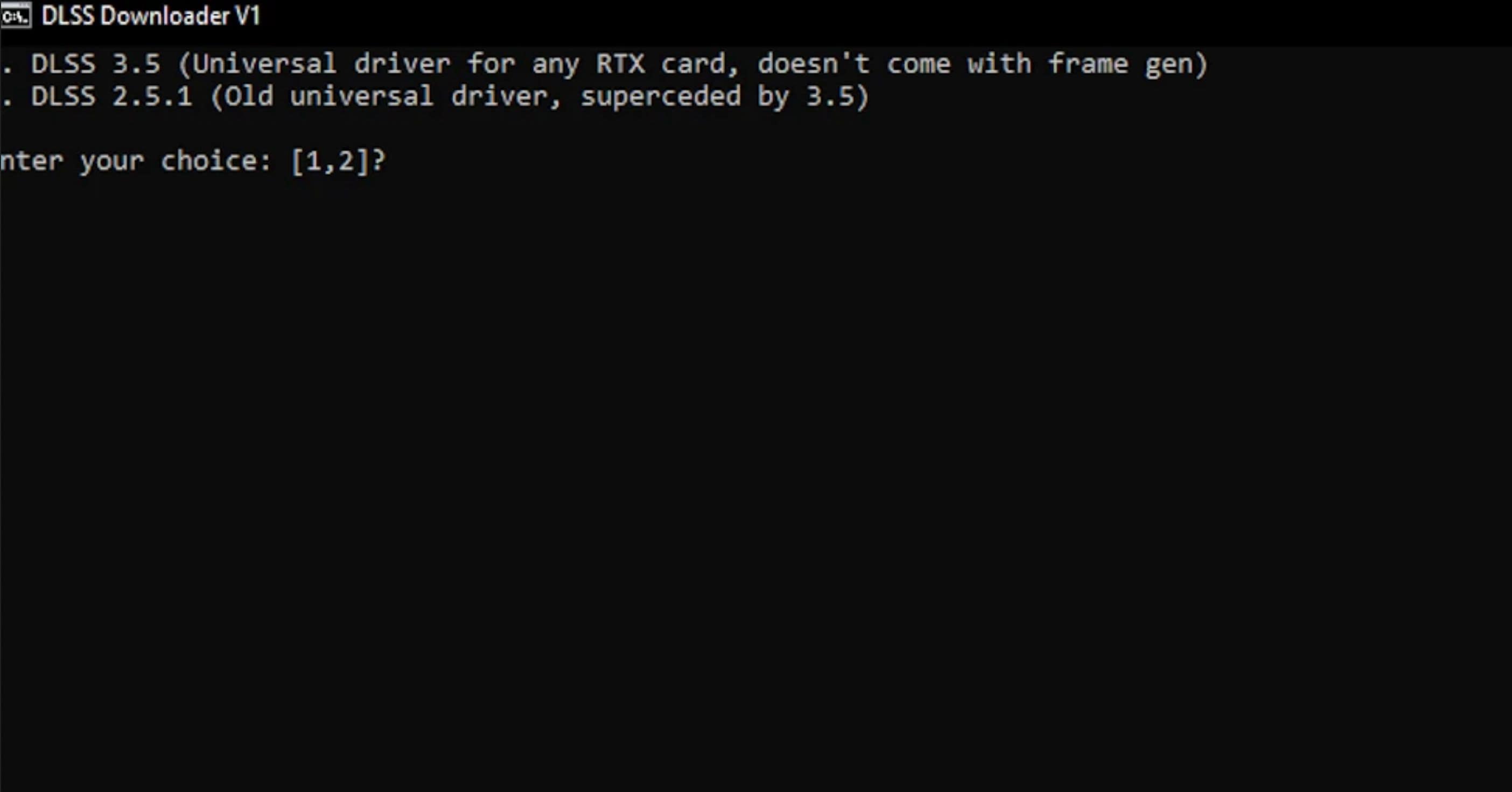The image size is (1512, 792).
Task: Click the "doesn't come with" text
Action: point(893,64)
